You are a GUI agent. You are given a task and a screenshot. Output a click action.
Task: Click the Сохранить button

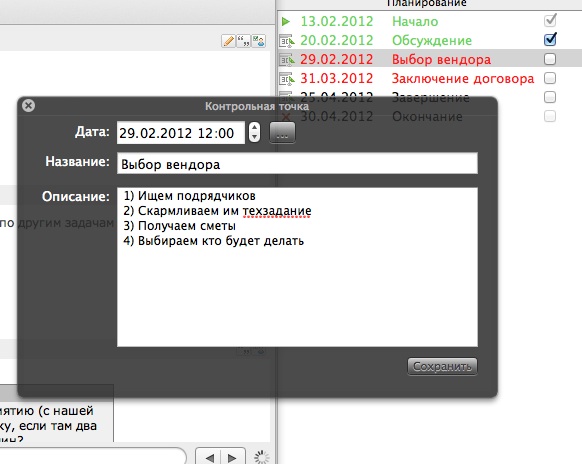point(442,366)
